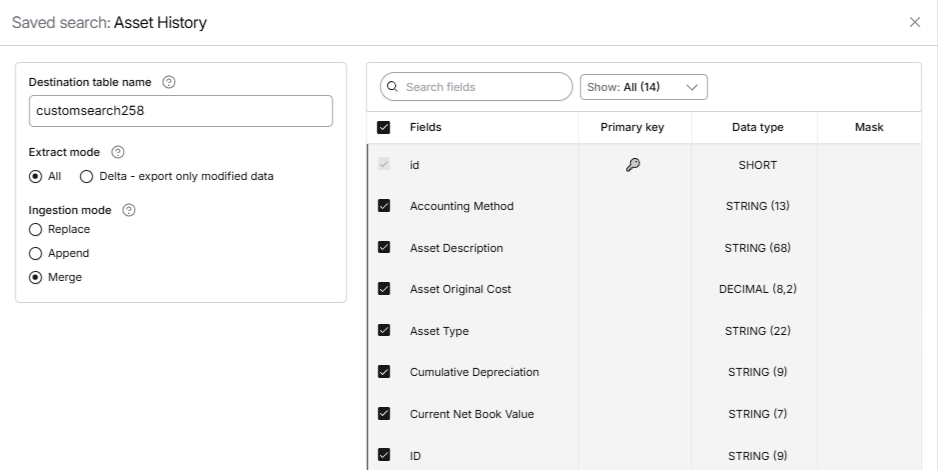
Task: Edit the Destination table name field
Action: point(181,111)
